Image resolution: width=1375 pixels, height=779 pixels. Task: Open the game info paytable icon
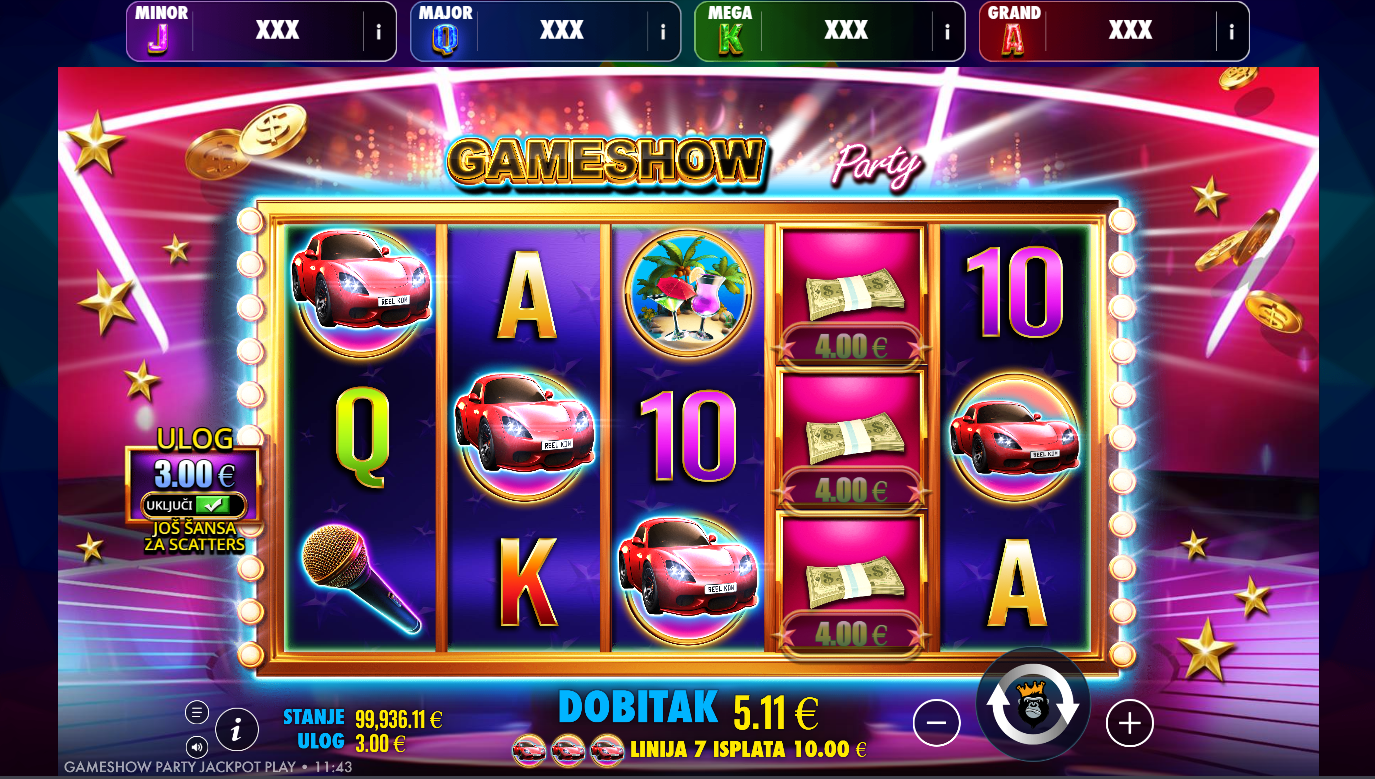tap(236, 729)
